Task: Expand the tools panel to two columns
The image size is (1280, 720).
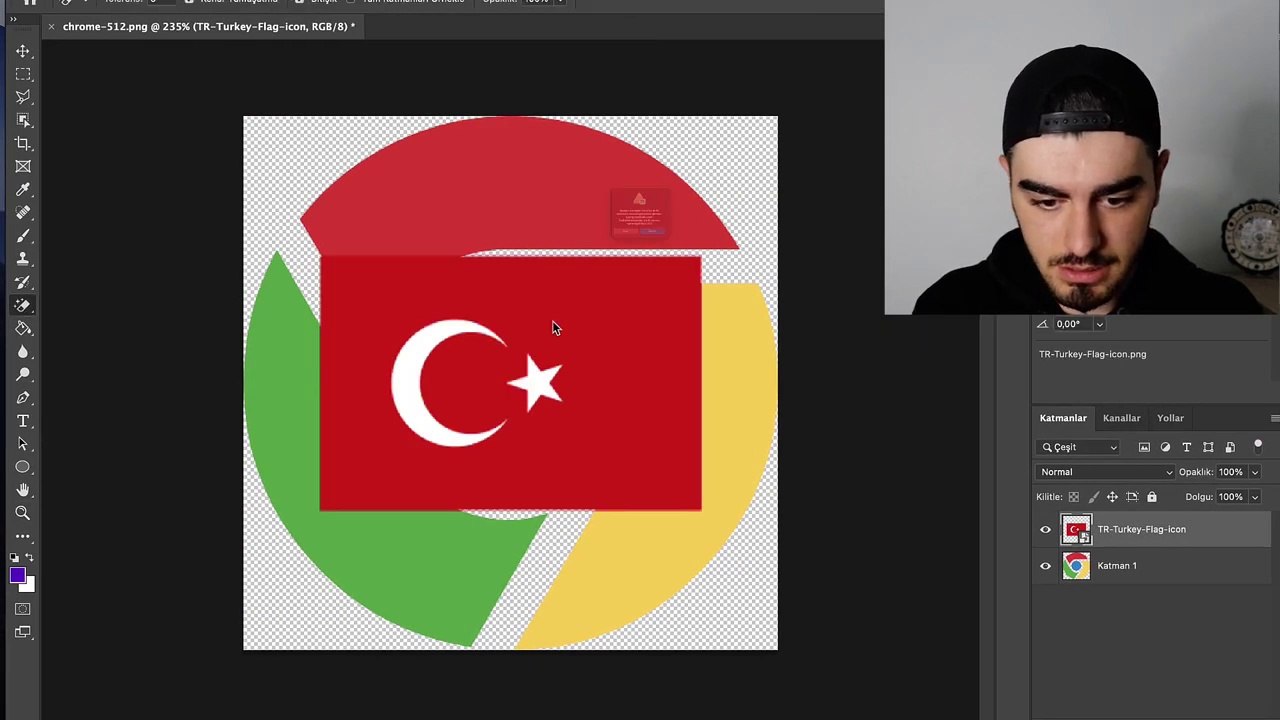Action: tap(13, 19)
